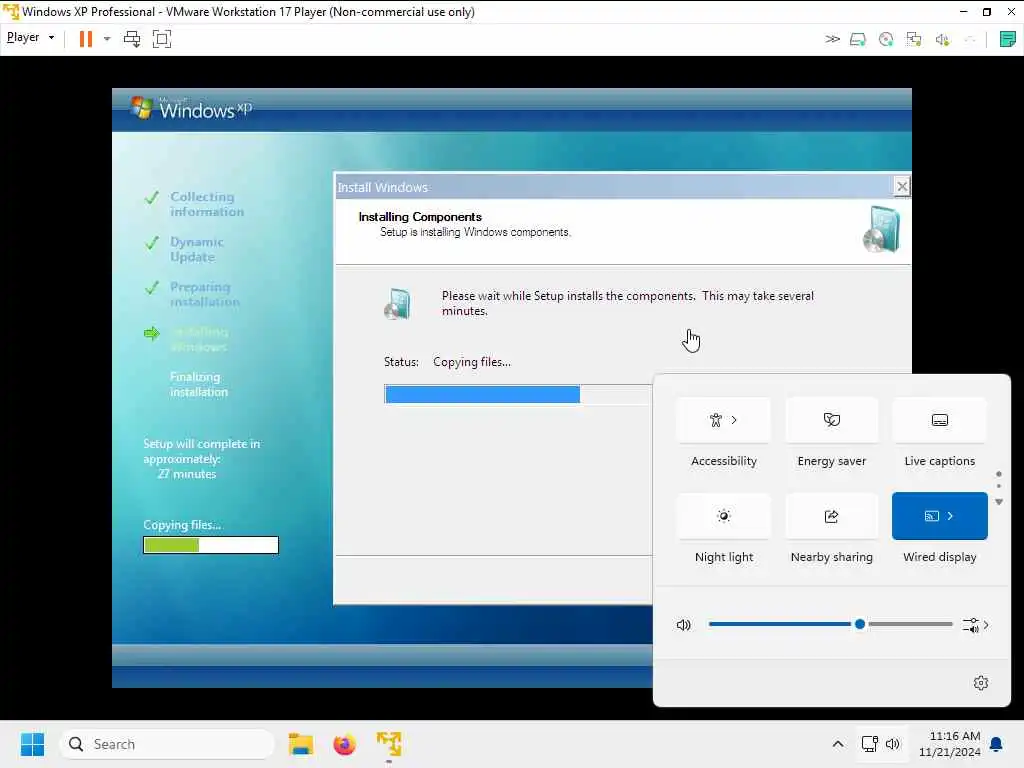Close the Install Windows dialog
The width and height of the screenshot is (1024, 768).
(902, 187)
